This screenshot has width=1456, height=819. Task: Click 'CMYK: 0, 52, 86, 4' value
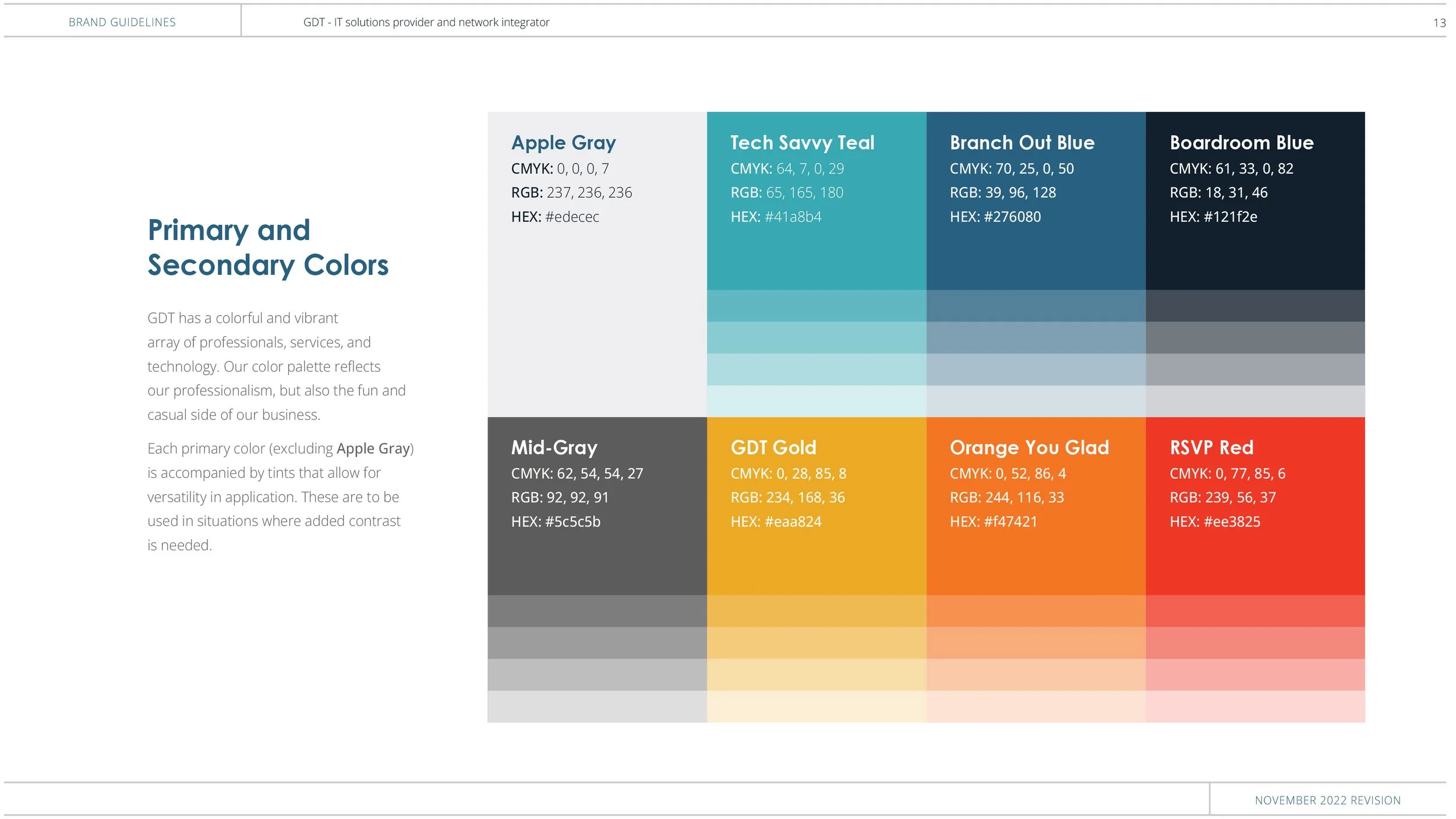click(1008, 474)
